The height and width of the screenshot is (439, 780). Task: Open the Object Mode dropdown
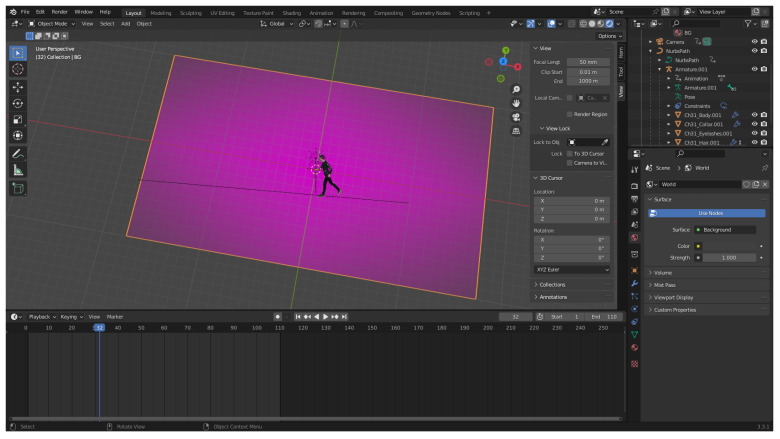(50, 23)
